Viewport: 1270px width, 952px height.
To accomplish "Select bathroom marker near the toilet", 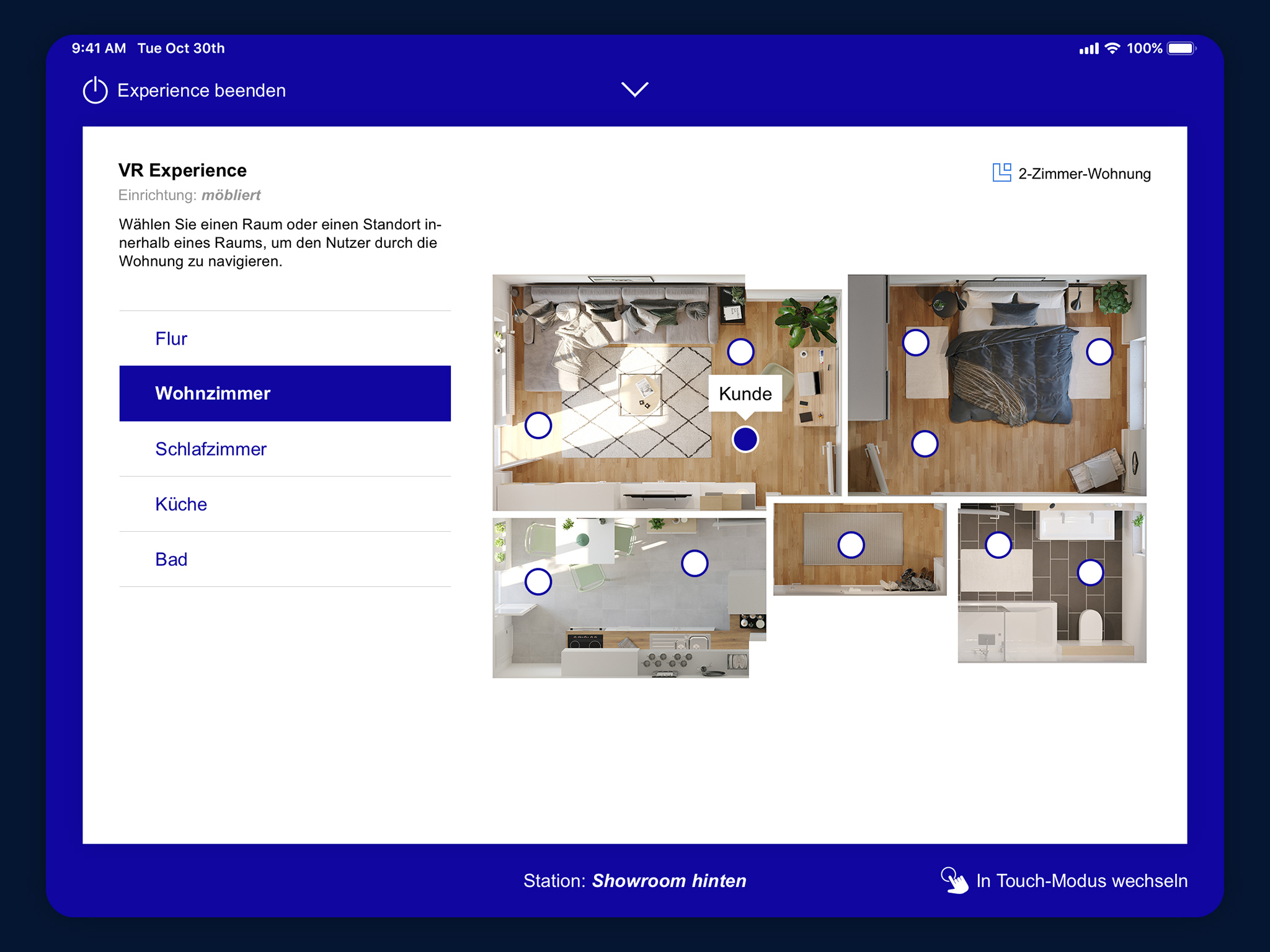I will [x=1090, y=572].
